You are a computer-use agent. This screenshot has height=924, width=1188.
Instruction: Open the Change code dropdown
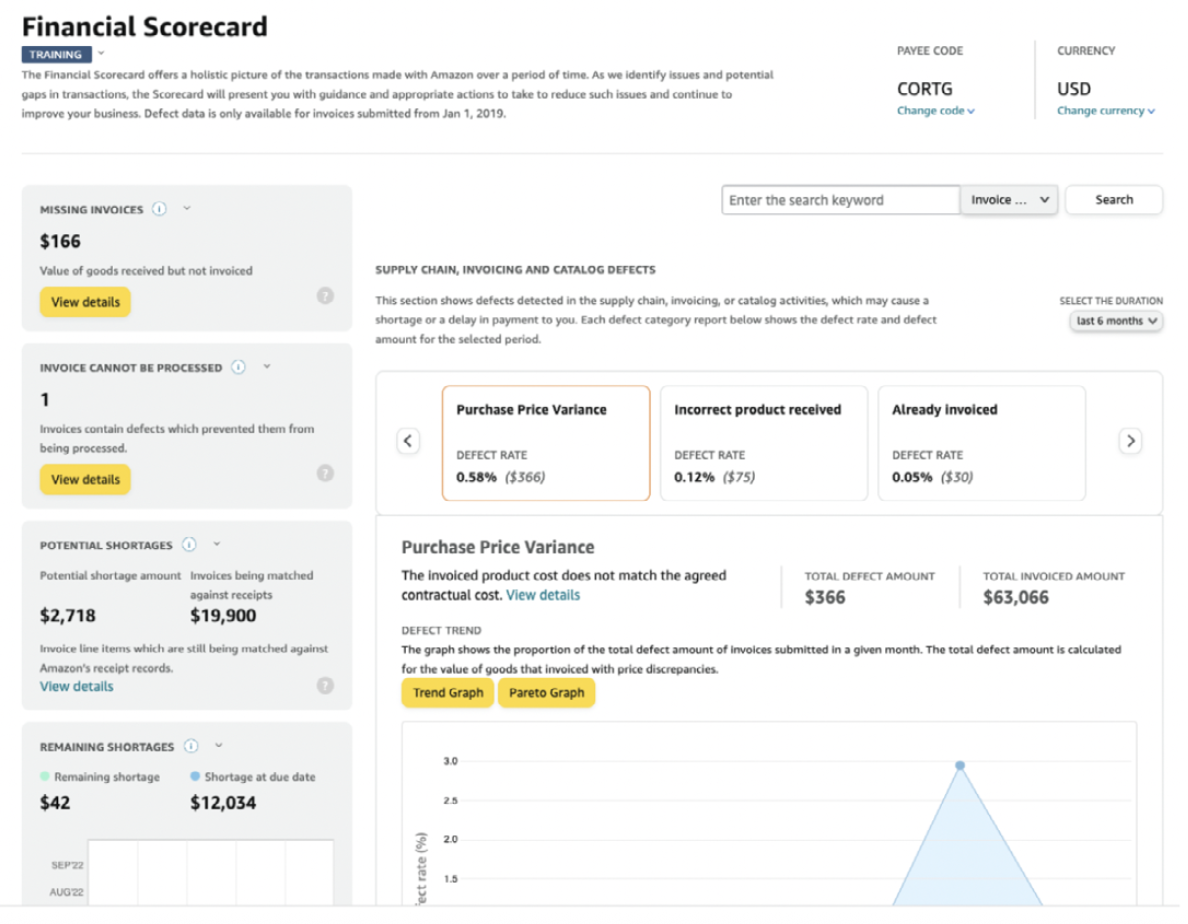pyautogui.click(x=936, y=111)
